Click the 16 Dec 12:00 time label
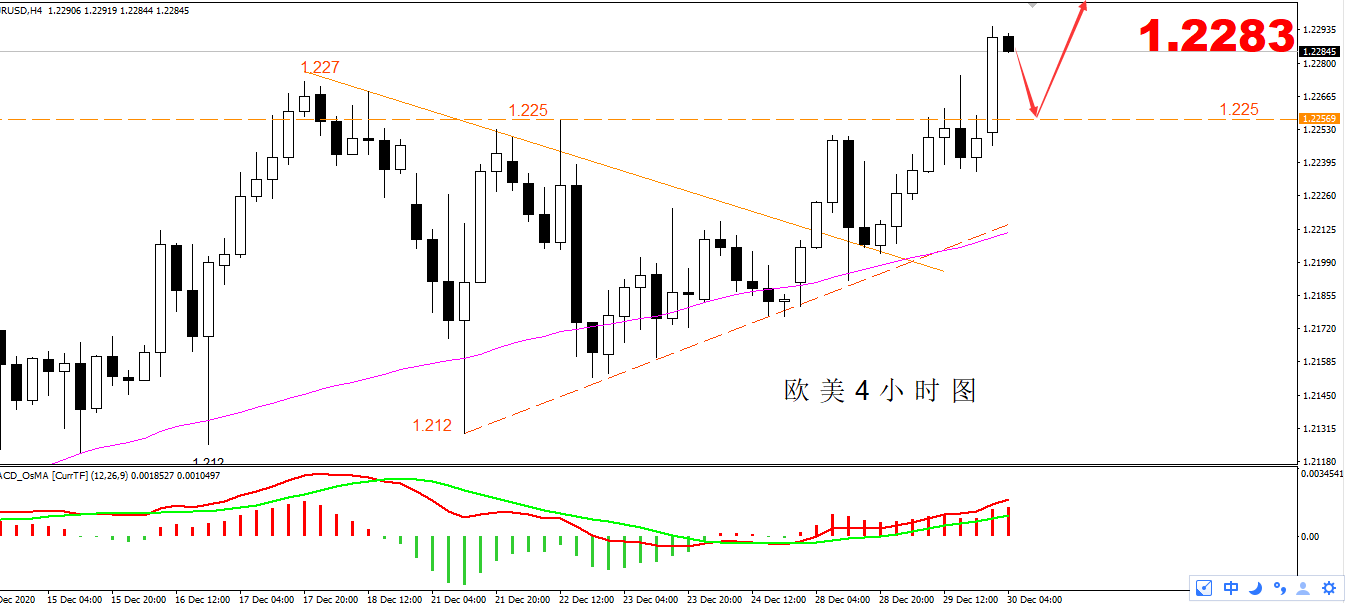The height and width of the screenshot is (603, 1345). (x=205, y=599)
